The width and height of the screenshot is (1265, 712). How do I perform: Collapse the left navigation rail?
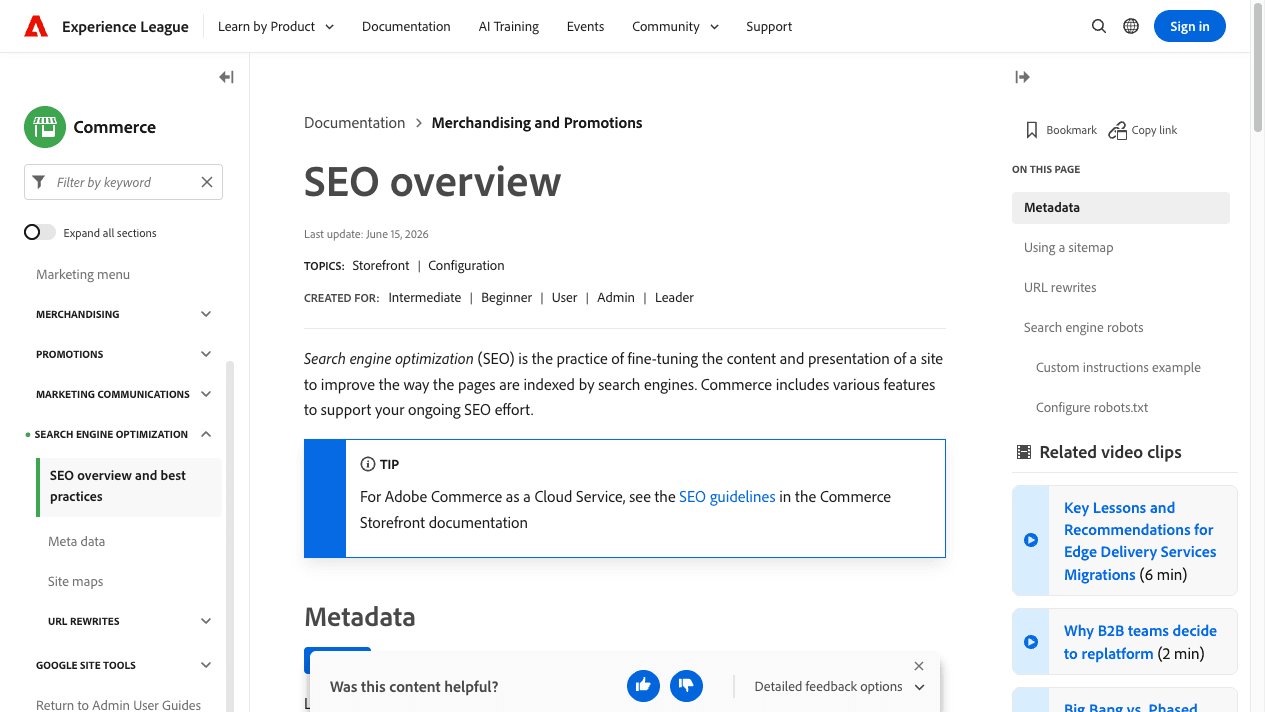(226, 77)
